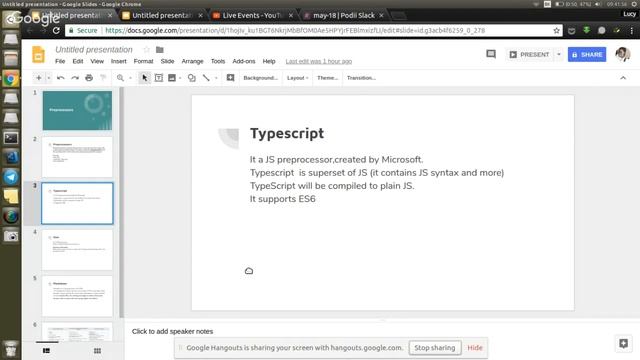Viewport: 640px width, 360px height.
Task: Click the blue SHARE button
Action: pos(587,54)
